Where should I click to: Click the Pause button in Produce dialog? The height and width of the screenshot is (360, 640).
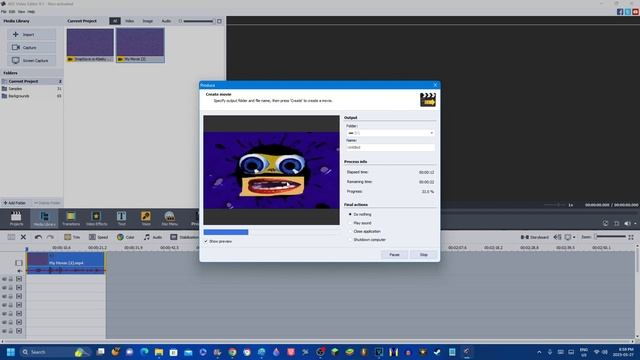tap(394, 255)
